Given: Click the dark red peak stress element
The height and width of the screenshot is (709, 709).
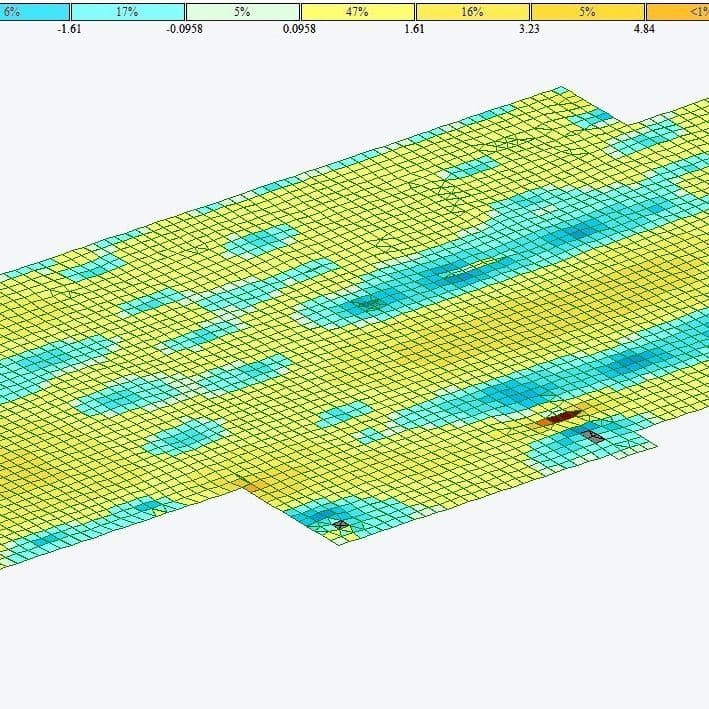Looking at the screenshot, I should (x=563, y=416).
